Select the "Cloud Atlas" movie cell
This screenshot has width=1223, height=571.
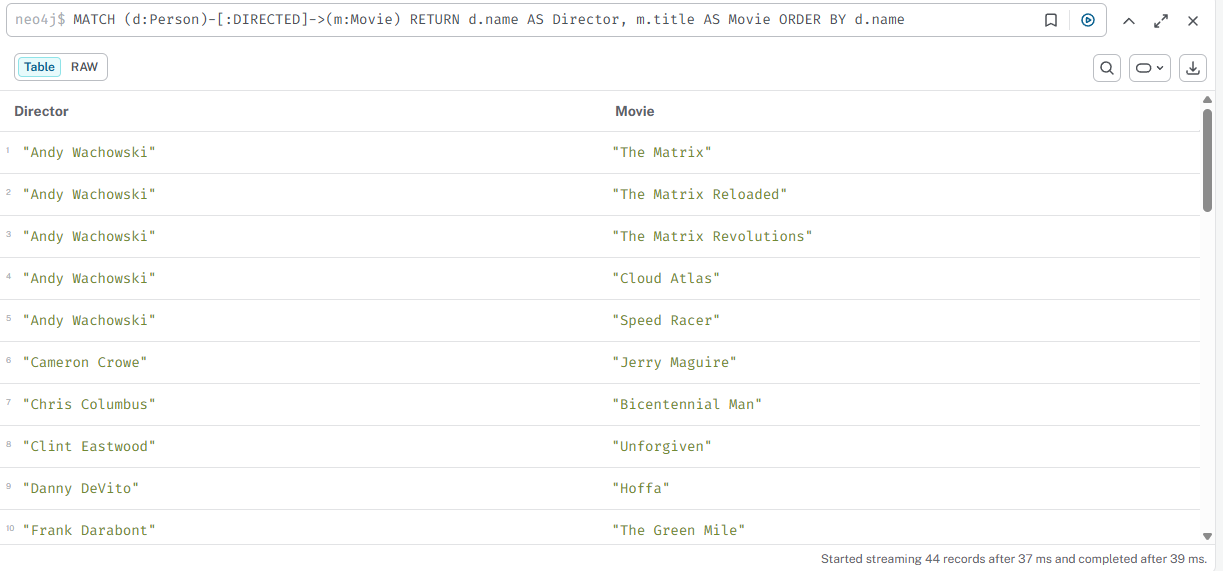tap(666, 278)
